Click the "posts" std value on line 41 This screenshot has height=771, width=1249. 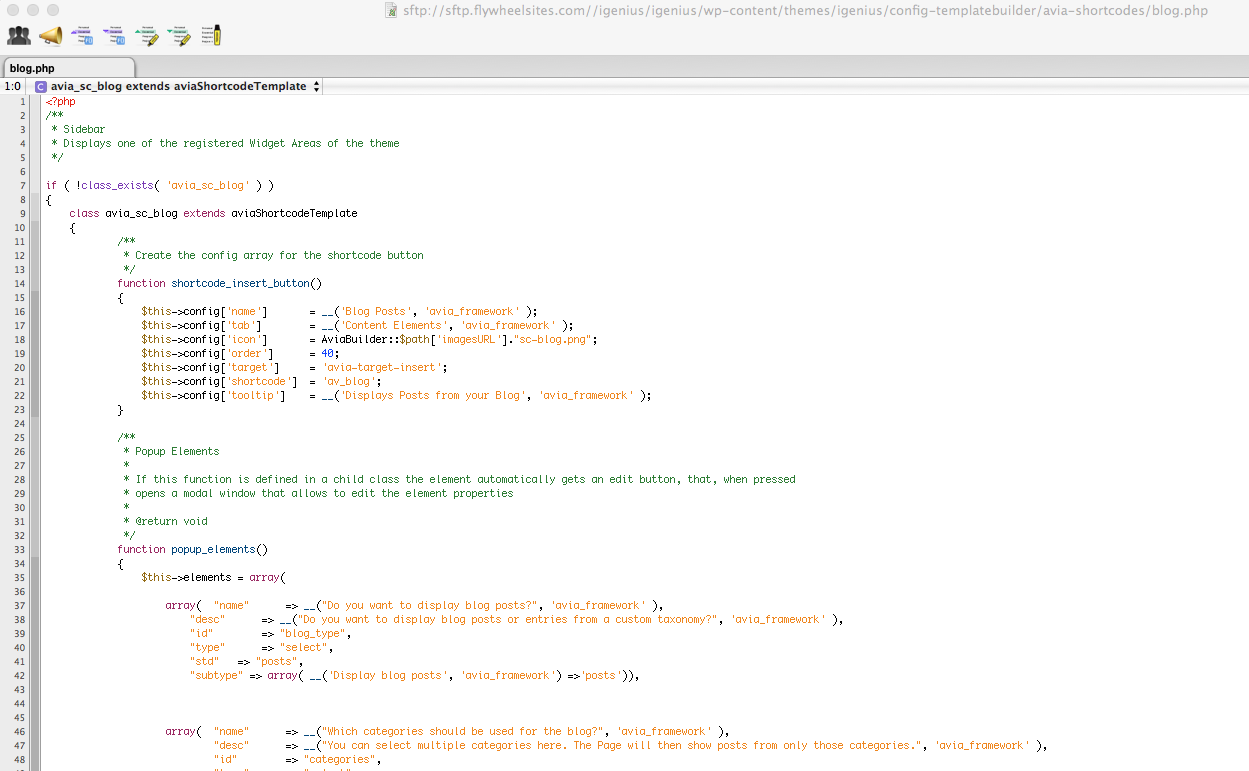(276, 661)
